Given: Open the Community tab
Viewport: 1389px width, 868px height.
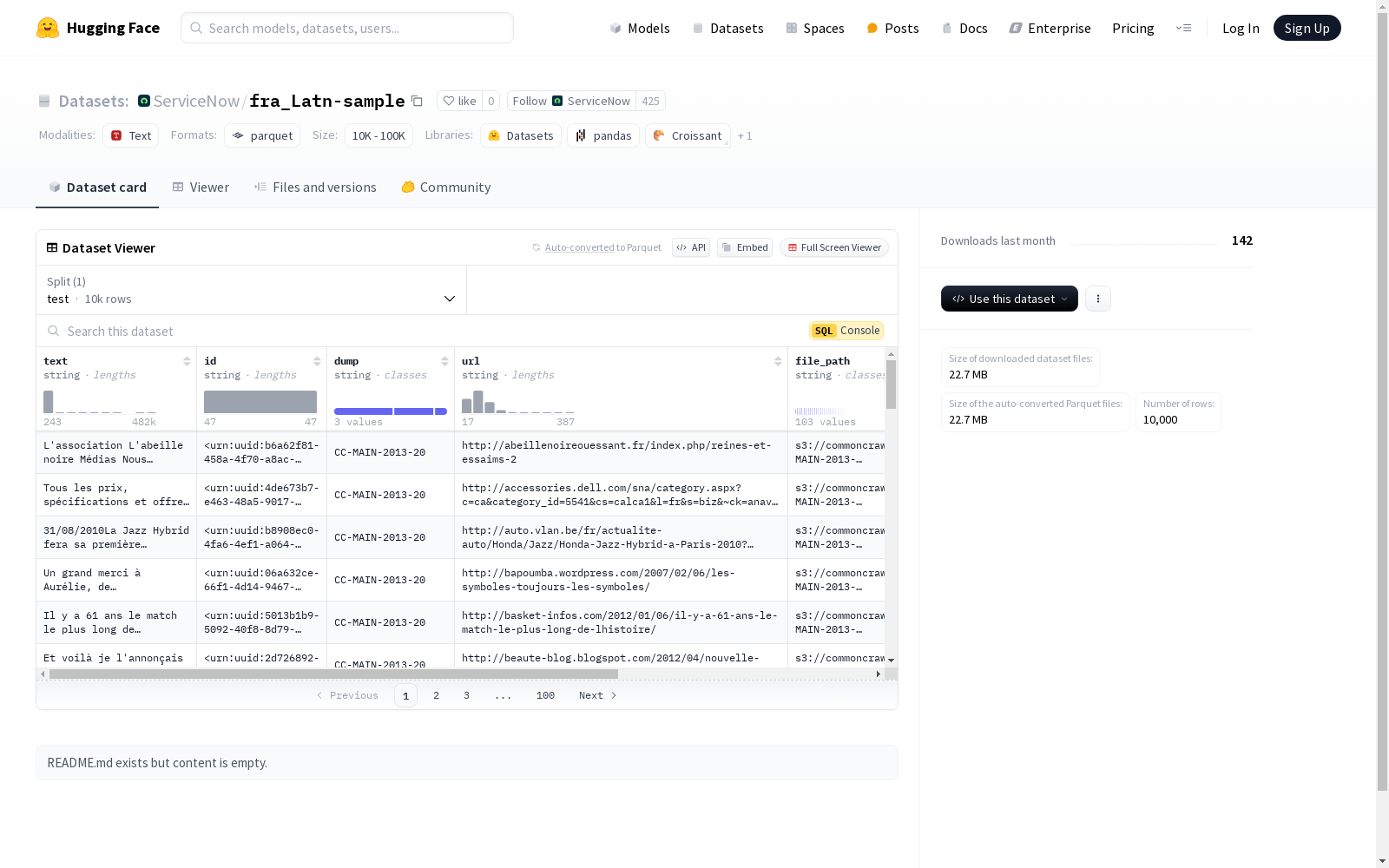Looking at the screenshot, I should (446, 187).
